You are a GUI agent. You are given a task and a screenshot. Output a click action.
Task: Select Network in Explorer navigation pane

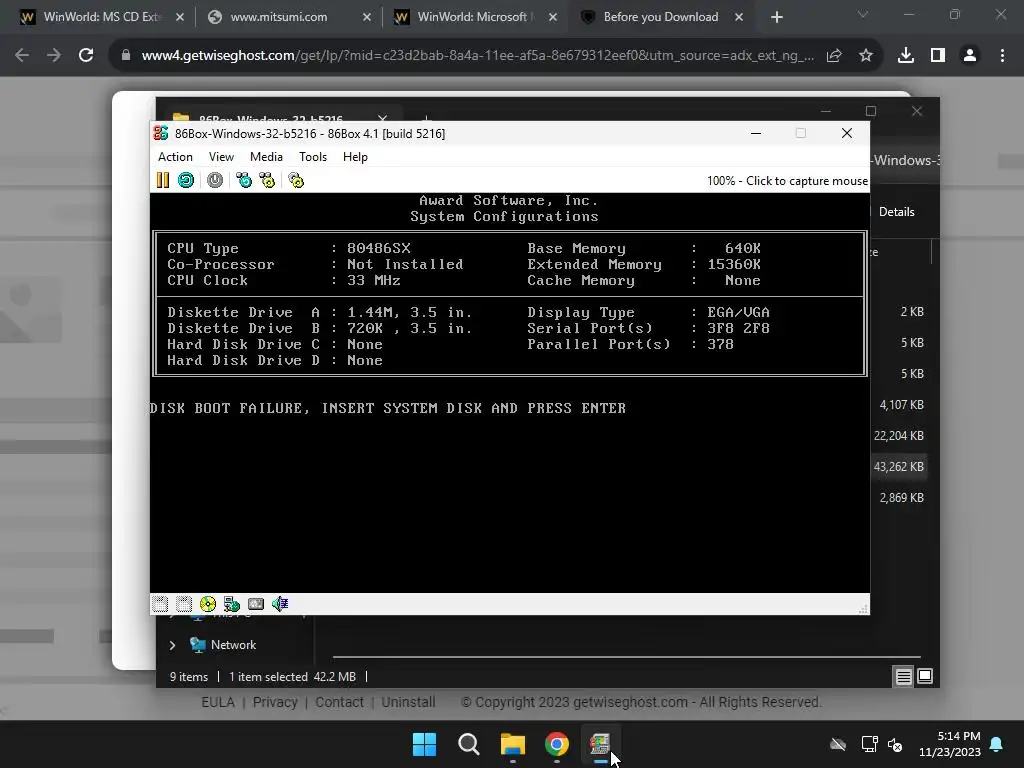(233, 645)
